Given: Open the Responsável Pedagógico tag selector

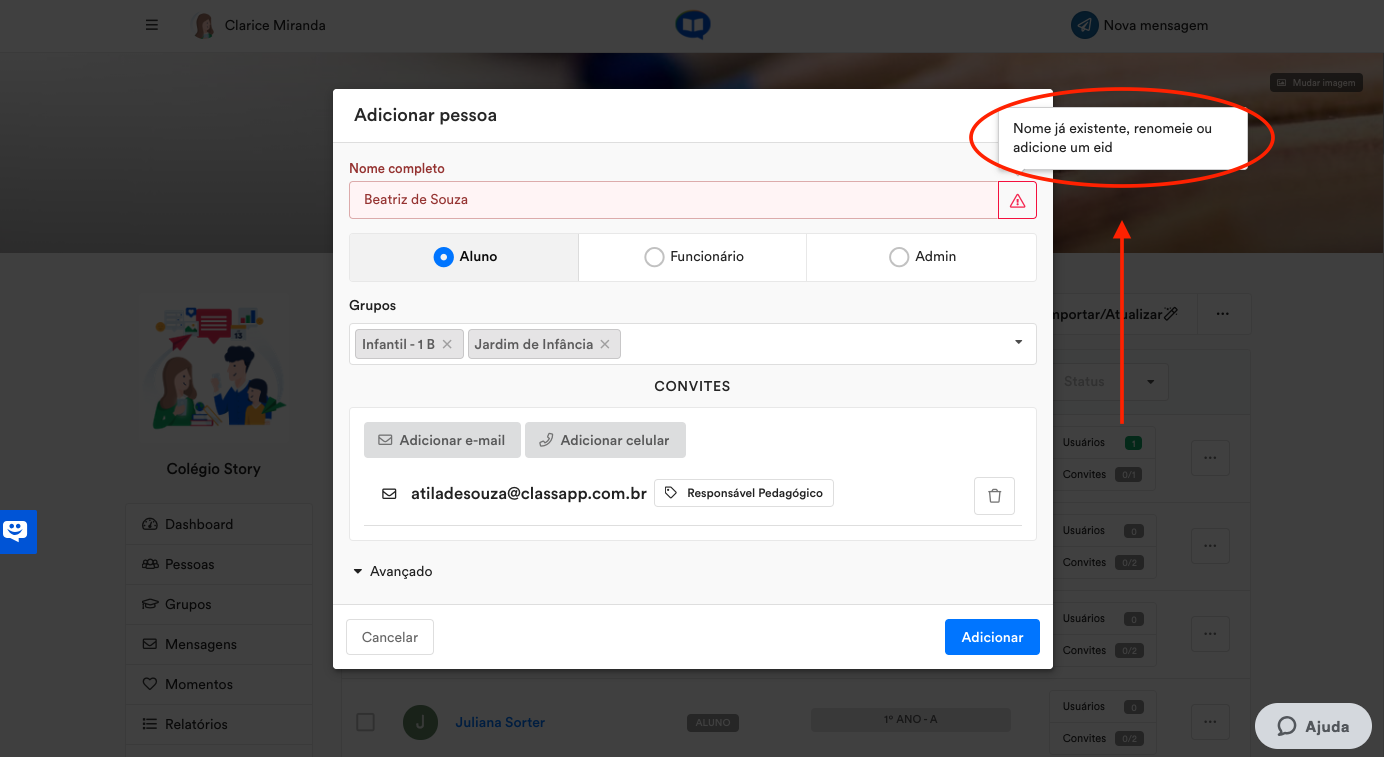Looking at the screenshot, I should pos(744,493).
